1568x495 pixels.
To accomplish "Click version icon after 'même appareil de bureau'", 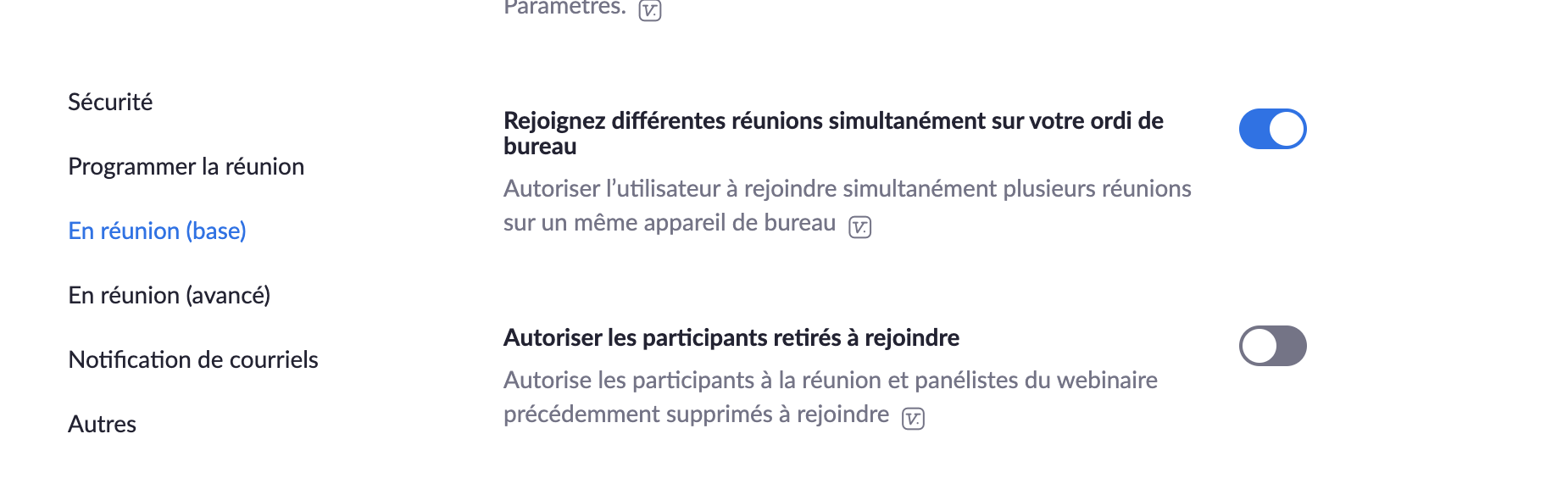I will pyautogui.click(x=860, y=226).
